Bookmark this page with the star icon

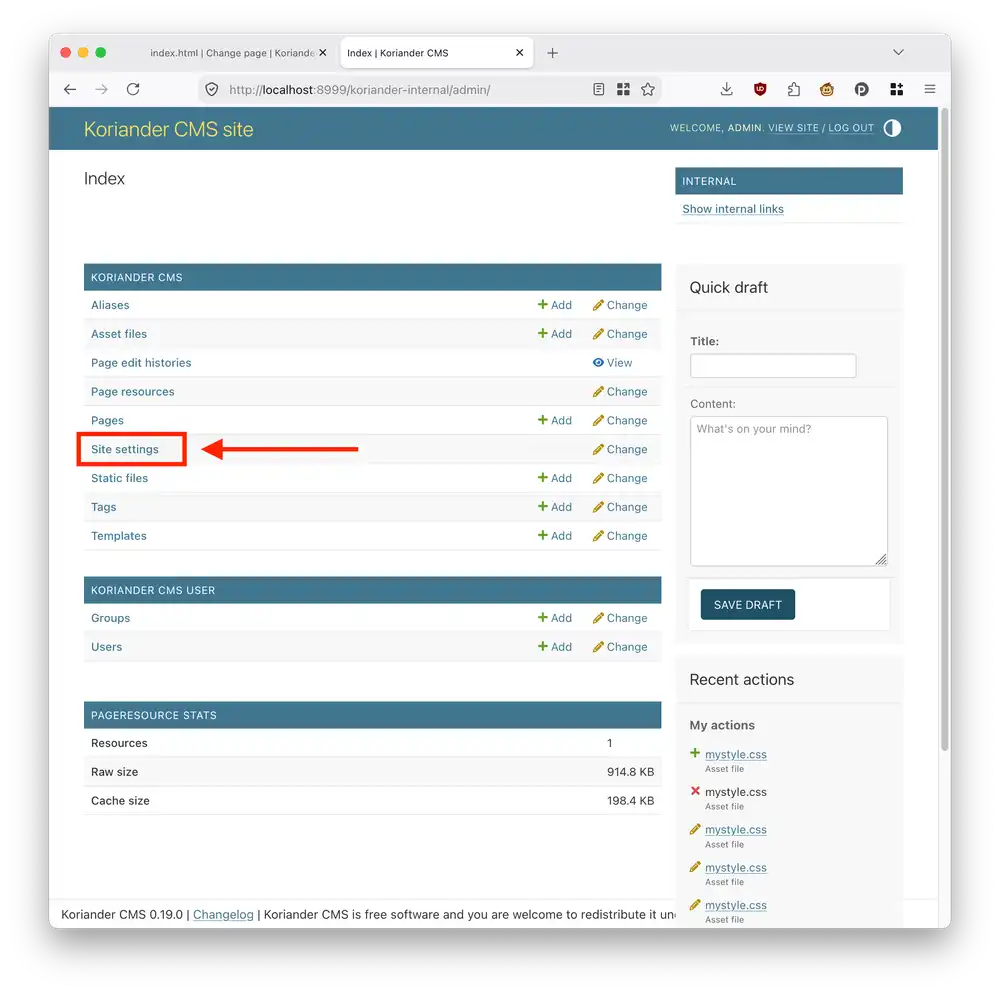tap(648, 89)
